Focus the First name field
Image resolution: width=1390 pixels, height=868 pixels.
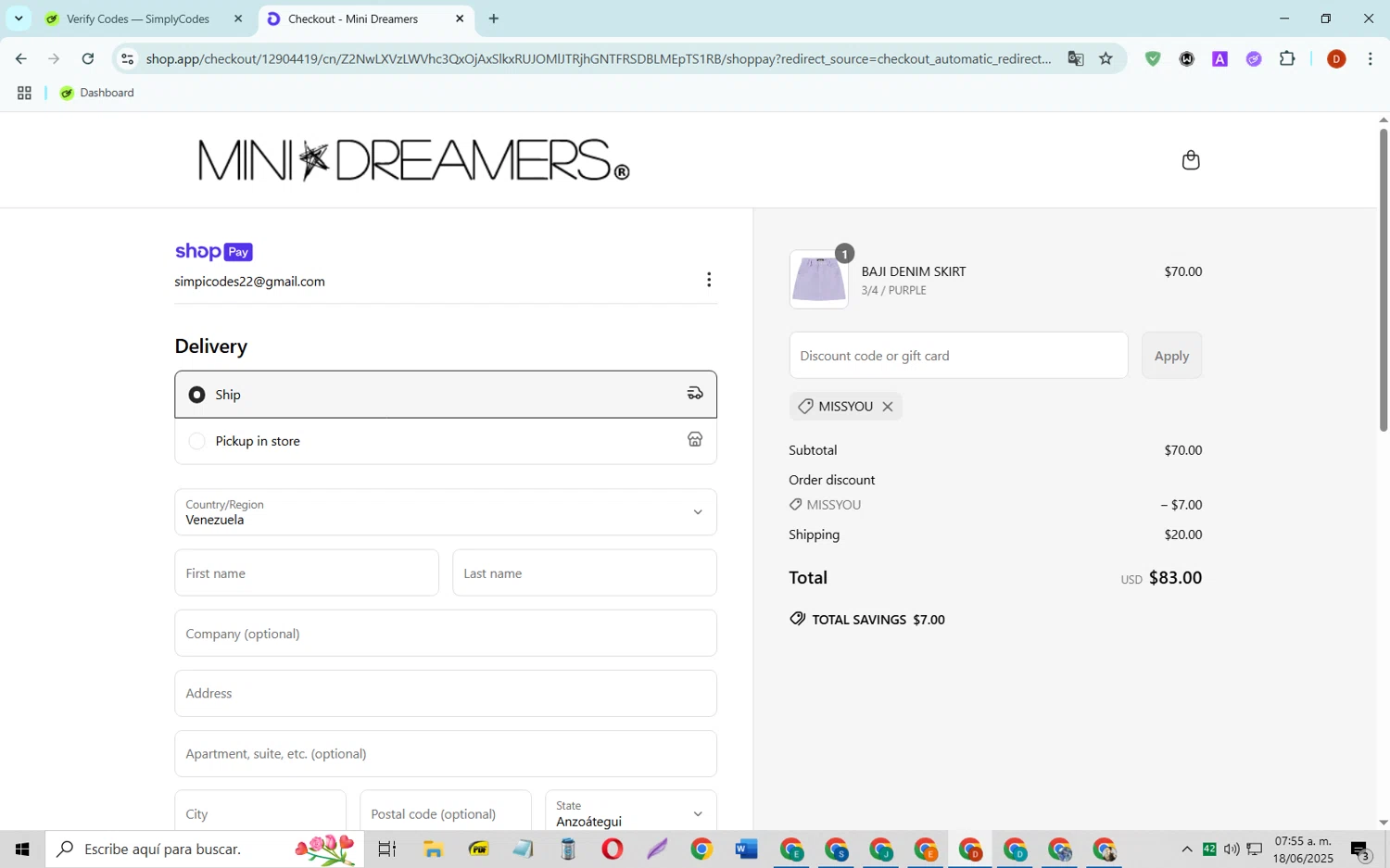307,573
